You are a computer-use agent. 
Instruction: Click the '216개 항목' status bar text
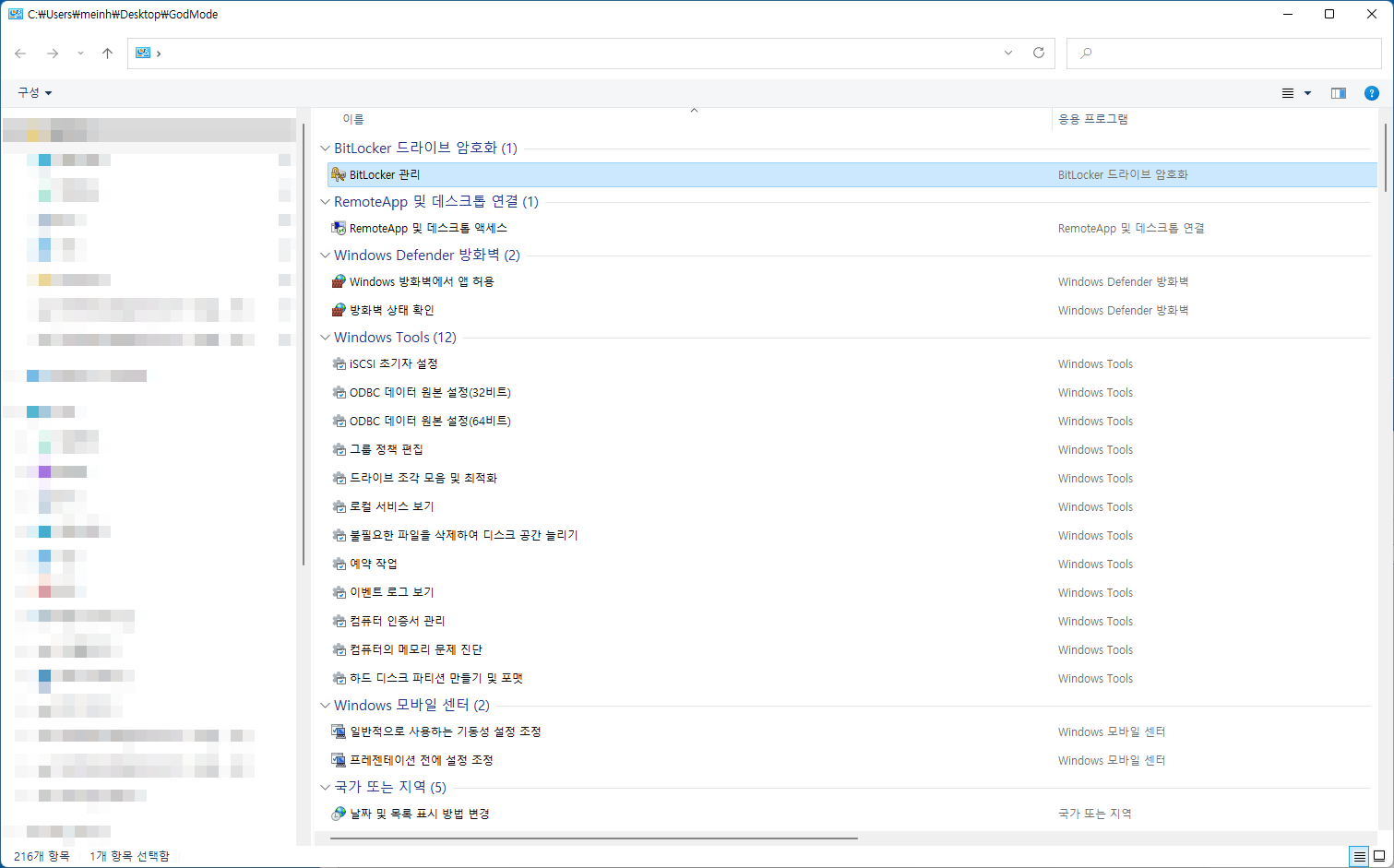(42, 856)
